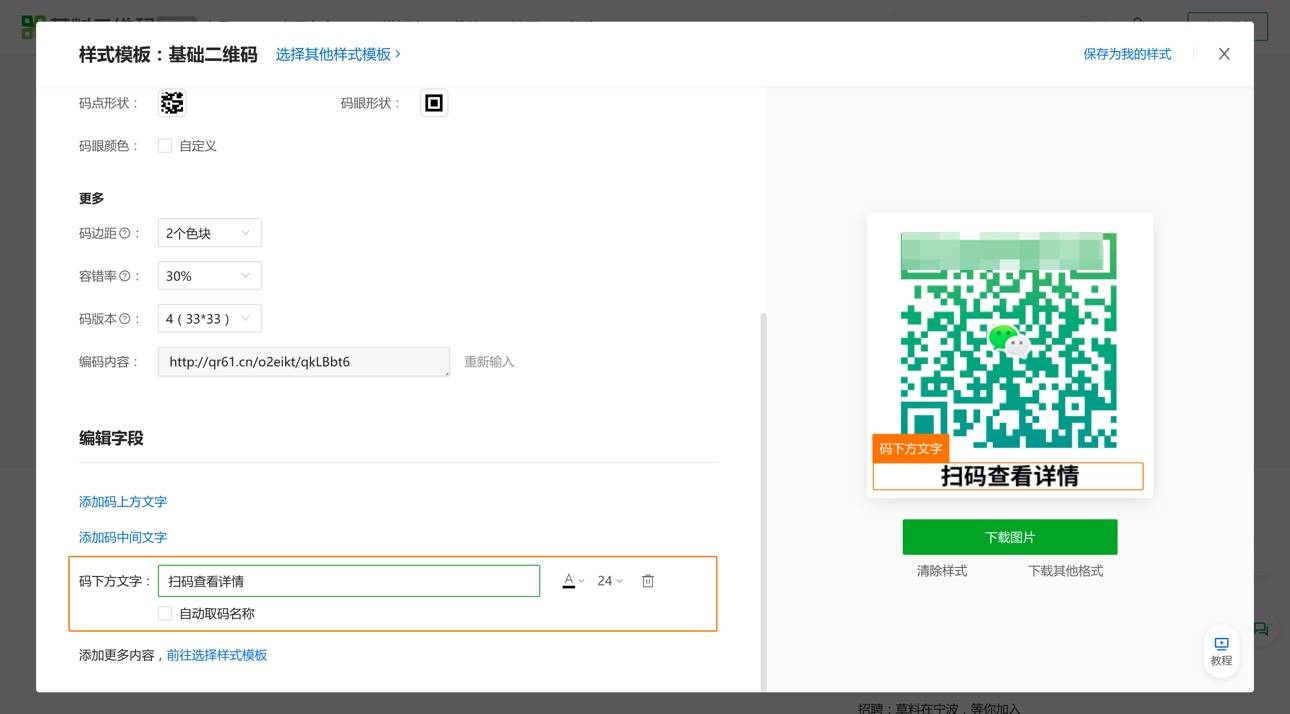The image size is (1290, 714).
Task: Click 添加码上方文字 link
Action: (123, 502)
